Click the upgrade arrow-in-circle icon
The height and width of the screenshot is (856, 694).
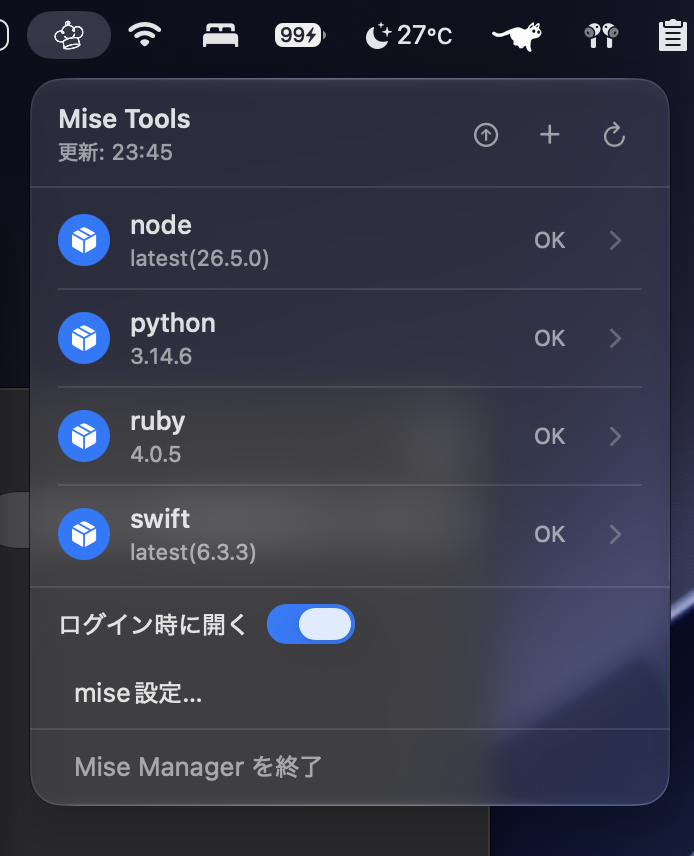pos(486,135)
